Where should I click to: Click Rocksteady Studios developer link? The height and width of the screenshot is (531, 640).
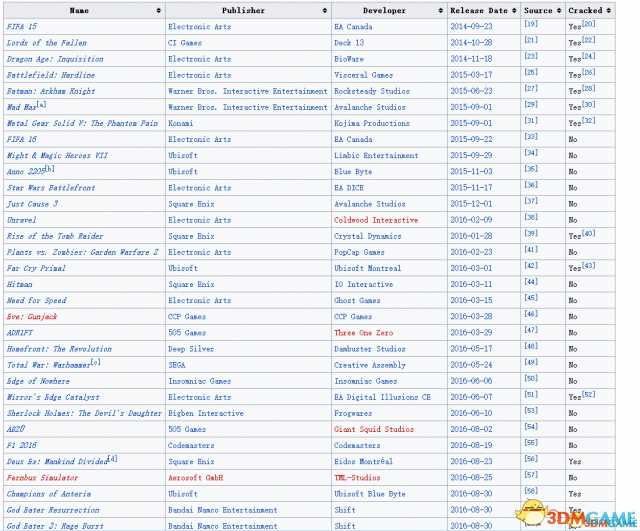tap(371, 91)
